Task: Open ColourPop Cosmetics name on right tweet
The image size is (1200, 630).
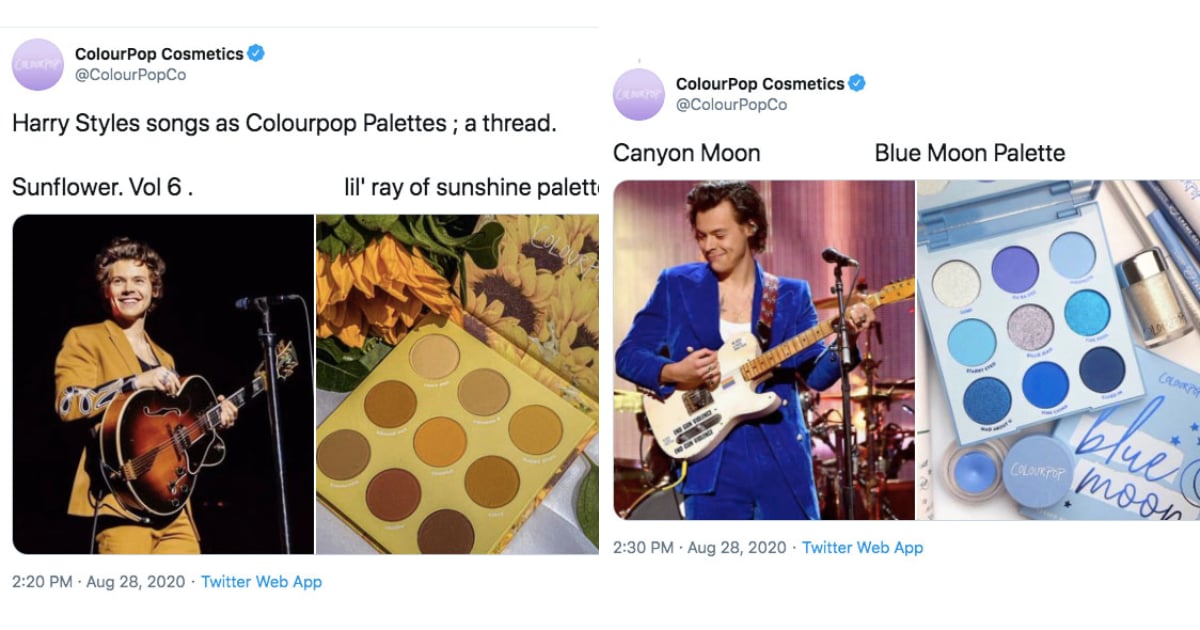Action: pos(760,84)
